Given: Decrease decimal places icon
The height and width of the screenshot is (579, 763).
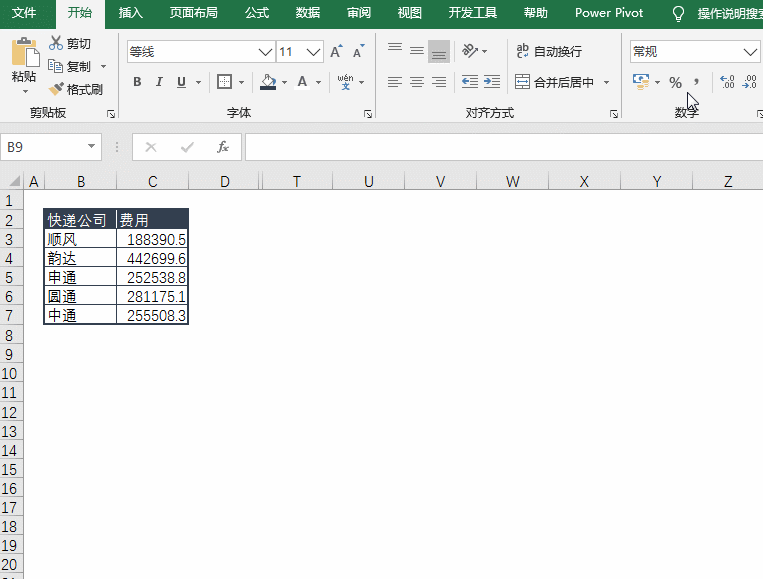Looking at the screenshot, I should click(749, 82).
